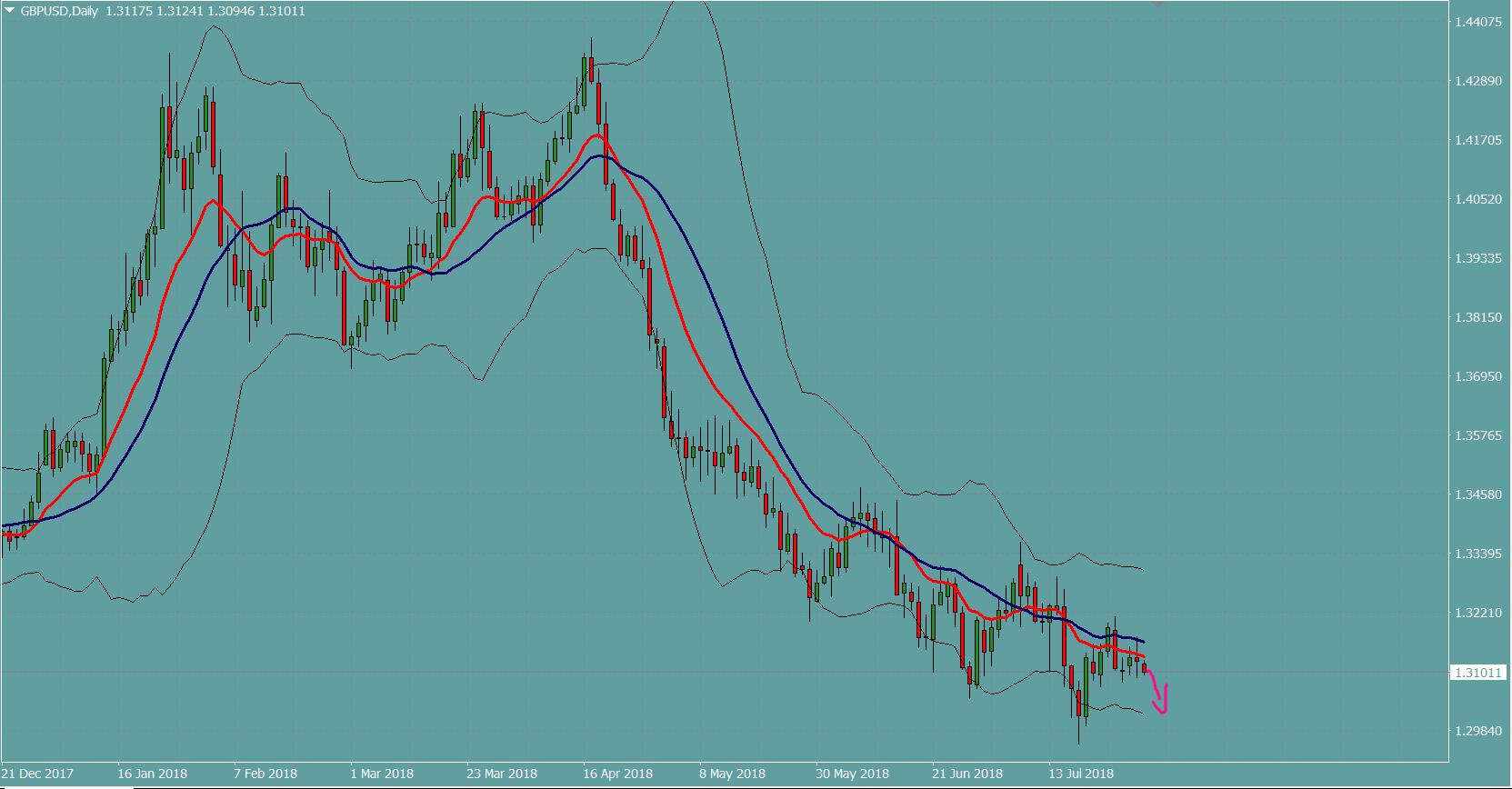The image size is (1512, 789).
Task: Click the 1 Mar 2018 date label
Action: click(x=382, y=774)
